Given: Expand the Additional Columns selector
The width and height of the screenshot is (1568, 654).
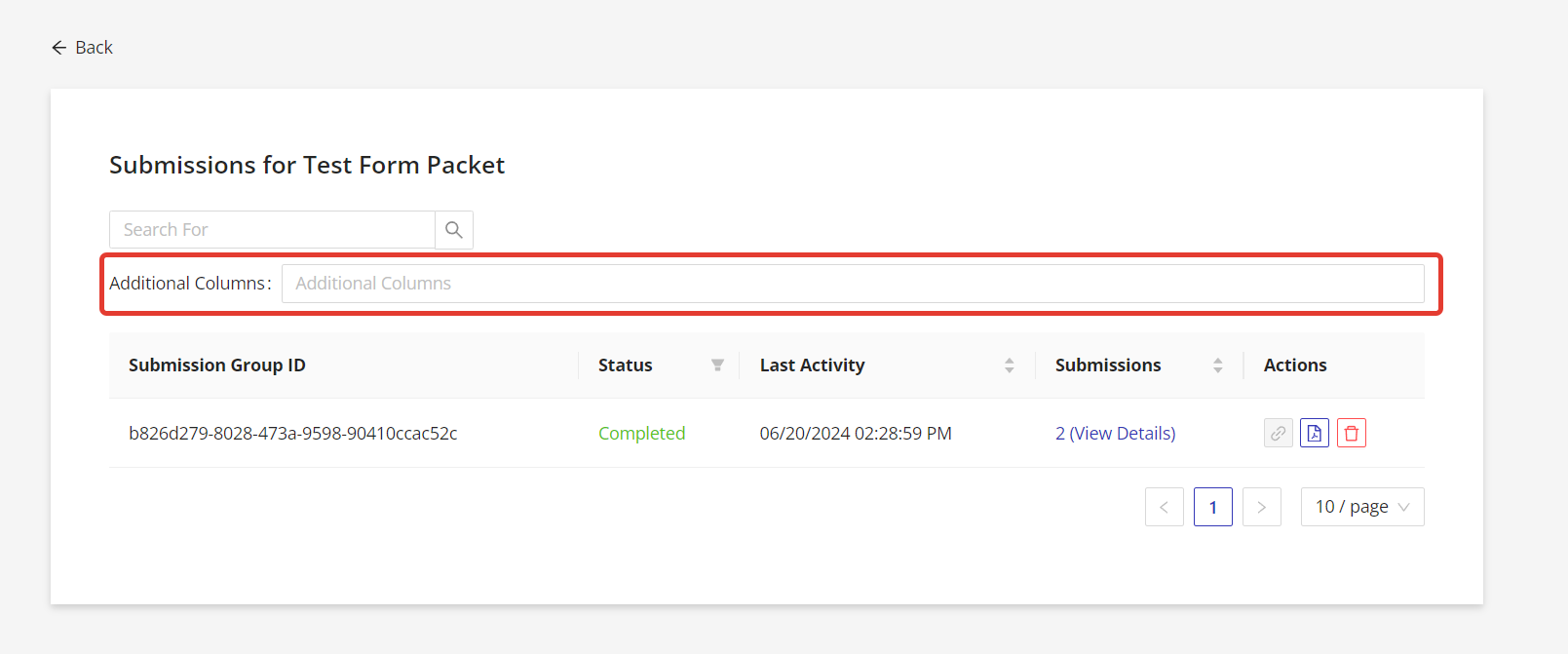Looking at the screenshot, I should (x=852, y=284).
